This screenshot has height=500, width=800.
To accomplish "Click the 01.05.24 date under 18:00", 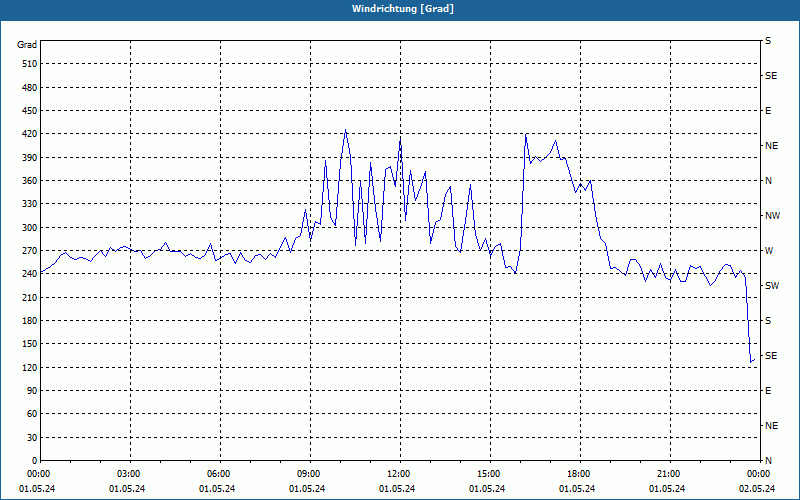I will (577, 489).
